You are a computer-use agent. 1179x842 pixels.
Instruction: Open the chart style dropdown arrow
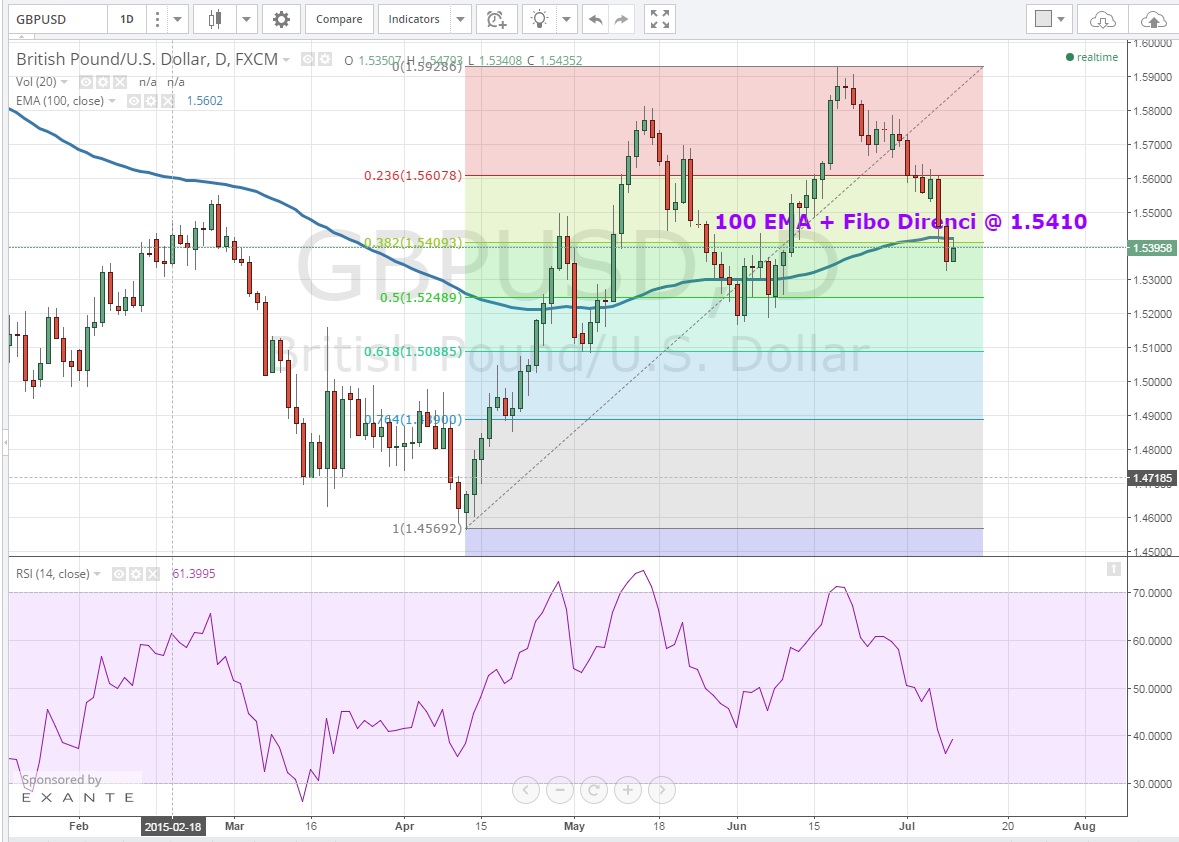tap(246, 19)
